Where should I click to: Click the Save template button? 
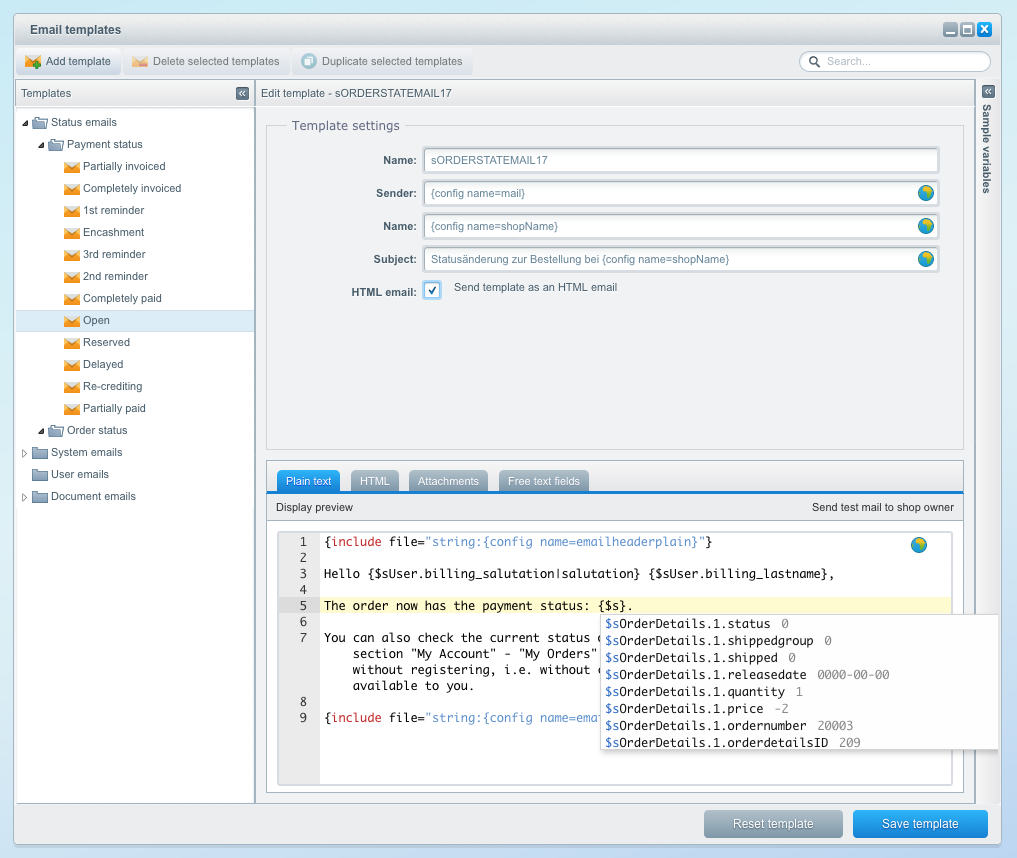[x=919, y=824]
